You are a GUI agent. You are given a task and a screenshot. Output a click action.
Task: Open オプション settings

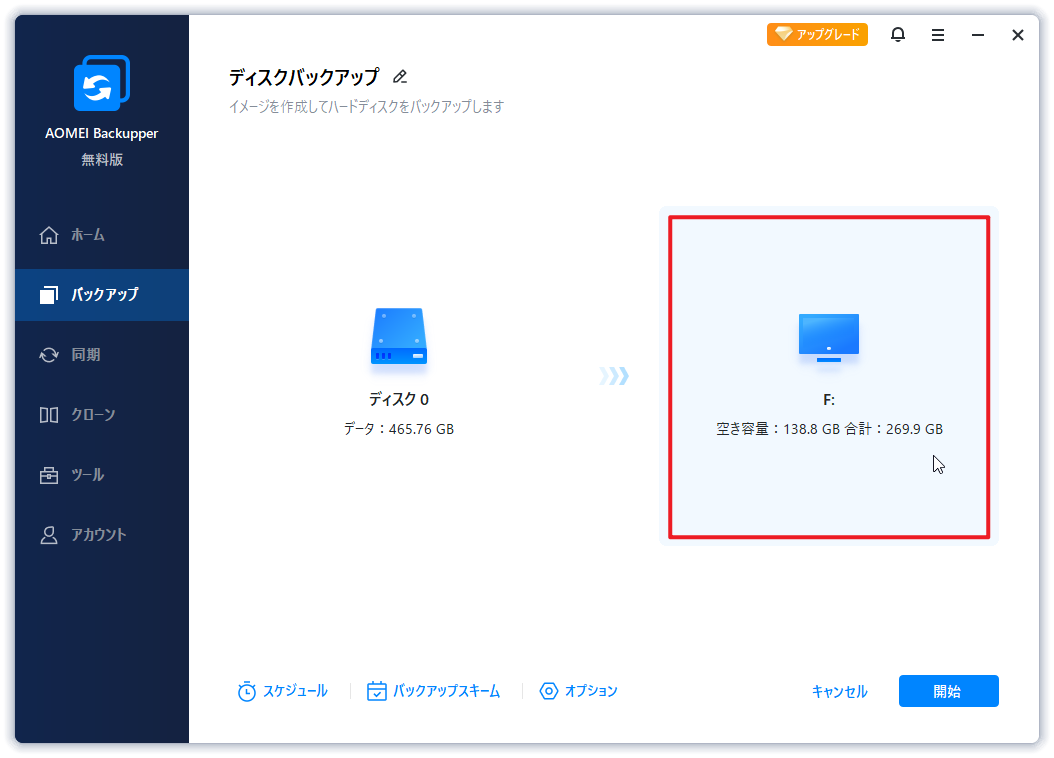578,691
